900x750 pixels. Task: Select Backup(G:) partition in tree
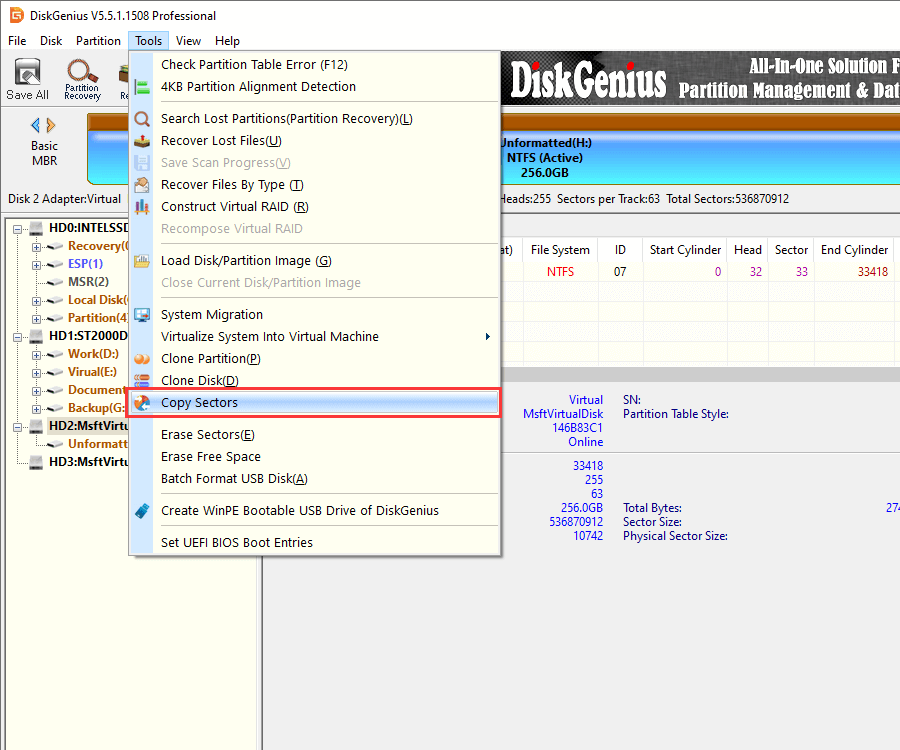point(97,408)
